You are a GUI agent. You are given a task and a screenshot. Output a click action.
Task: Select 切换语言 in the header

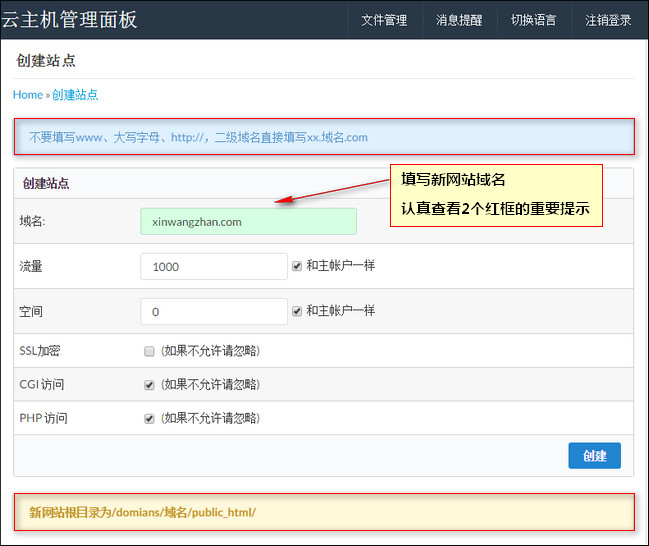click(x=534, y=20)
